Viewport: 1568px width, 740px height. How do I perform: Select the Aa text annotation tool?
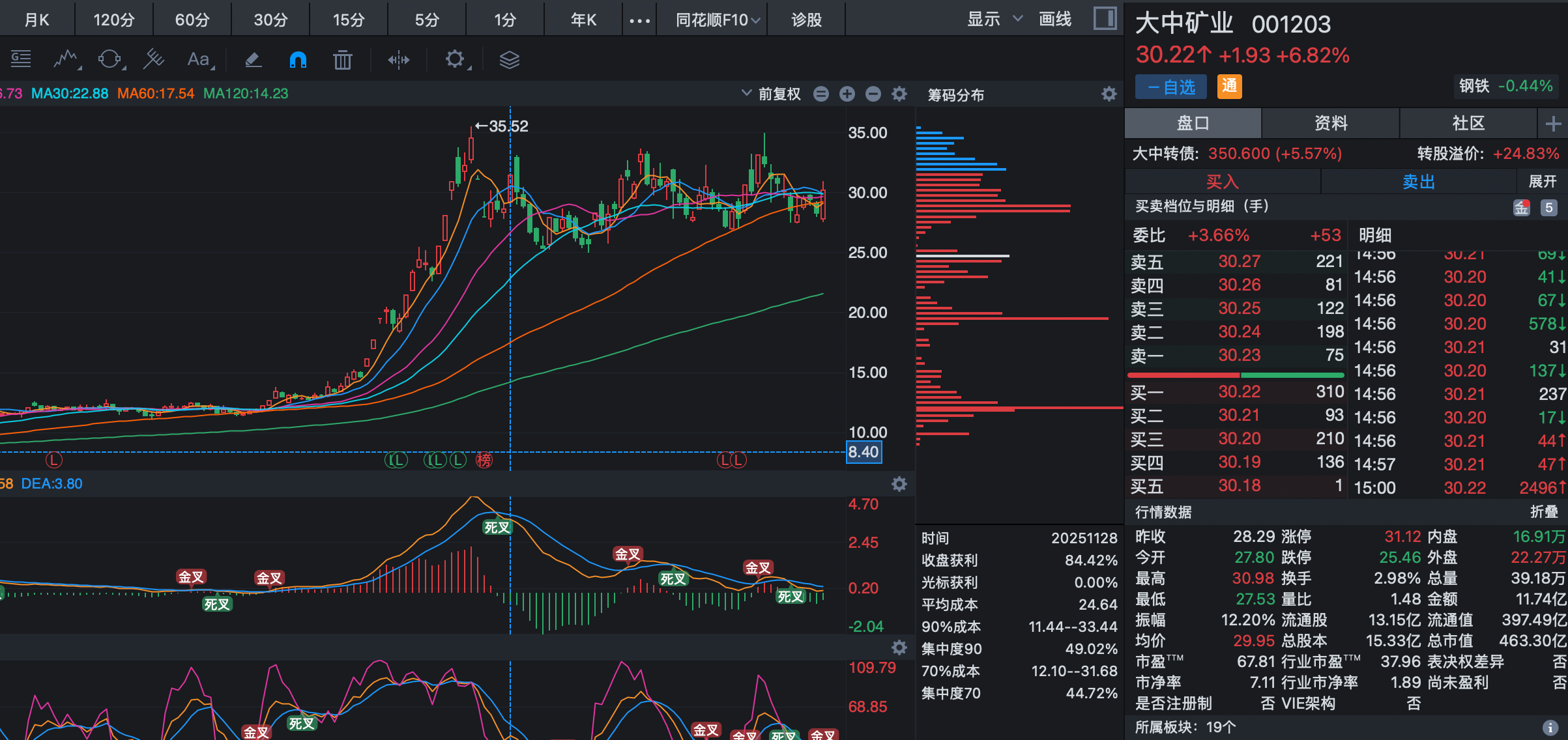point(199,60)
